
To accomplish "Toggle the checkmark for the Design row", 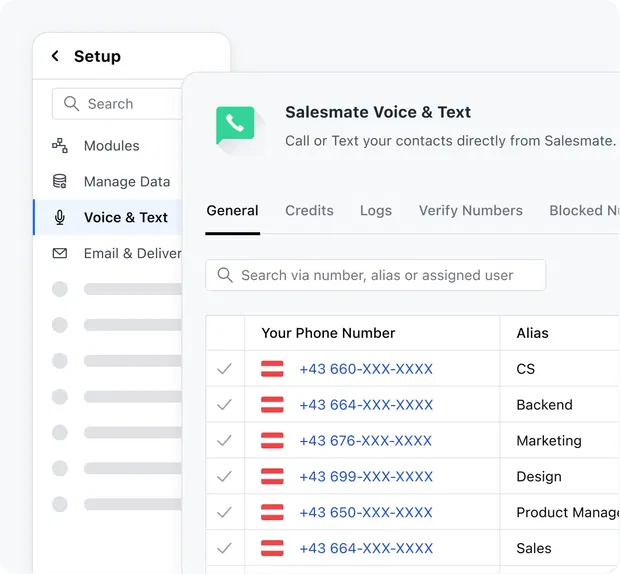I will click(224, 476).
